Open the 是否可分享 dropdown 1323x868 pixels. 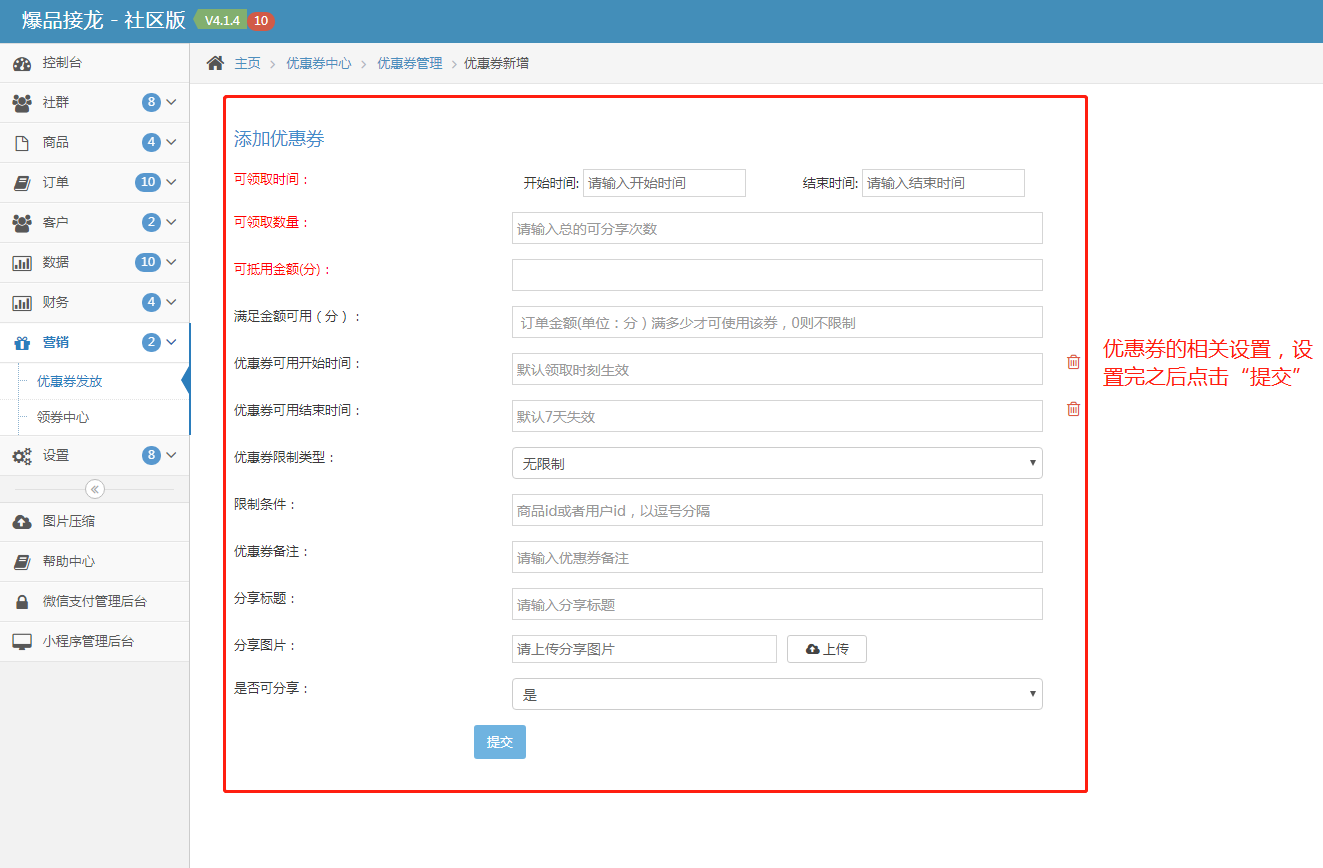pyautogui.click(x=777, y=694)
